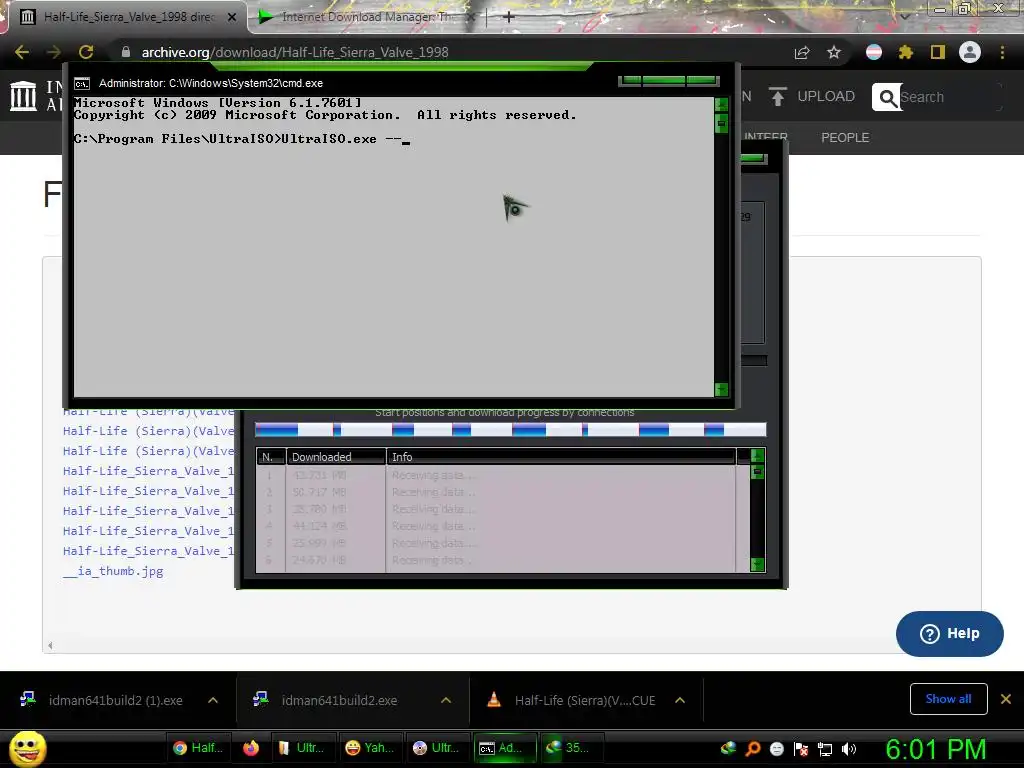This screenshot has height=768, width=1024.
Task: Open the PEOPLE menu on archive.org
Action: coord(845,138)
